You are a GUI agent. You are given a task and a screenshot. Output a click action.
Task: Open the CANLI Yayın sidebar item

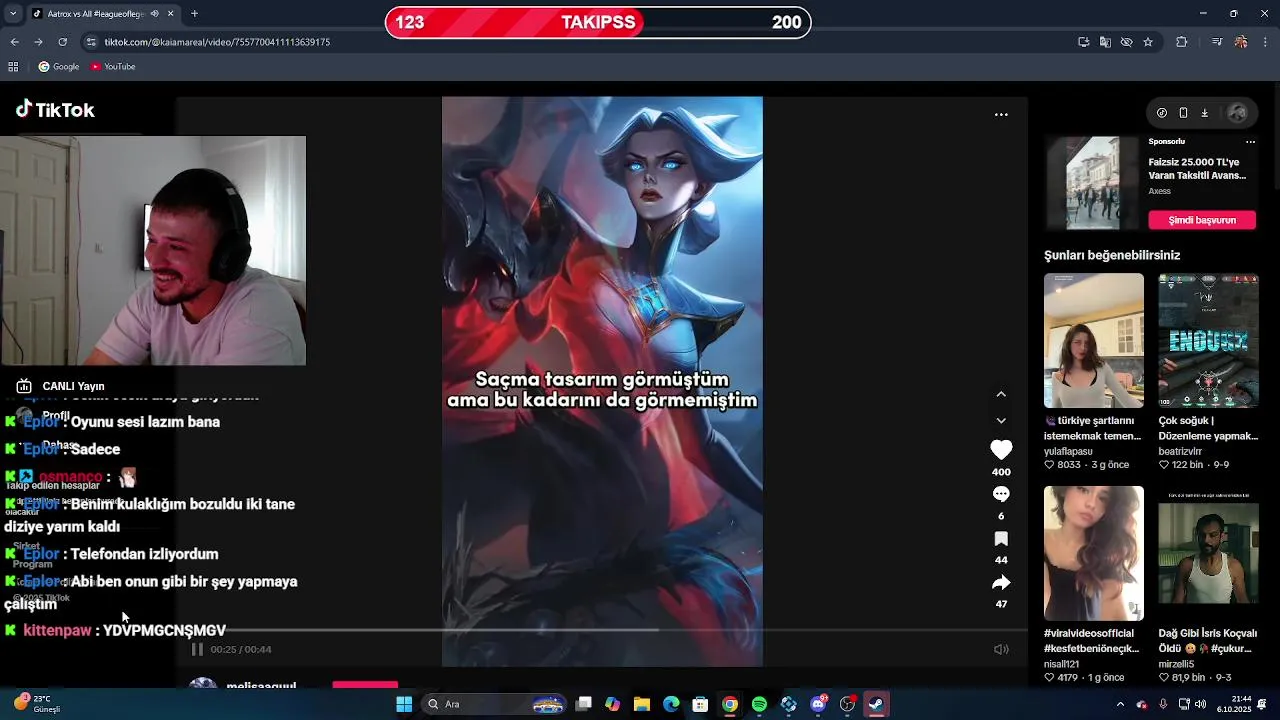click(x=60, y=386)
